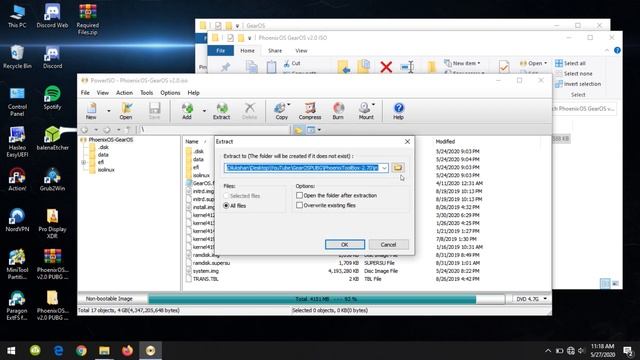Click the Burn toolbar icon
The image size is (640, 360).
[338, 111]
